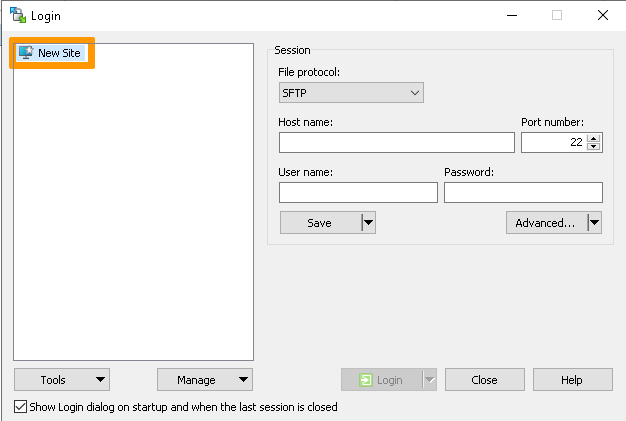626x421 pixels.
Task: Click the WinSCP icon in title bar
Action: [x=18, y=15]
